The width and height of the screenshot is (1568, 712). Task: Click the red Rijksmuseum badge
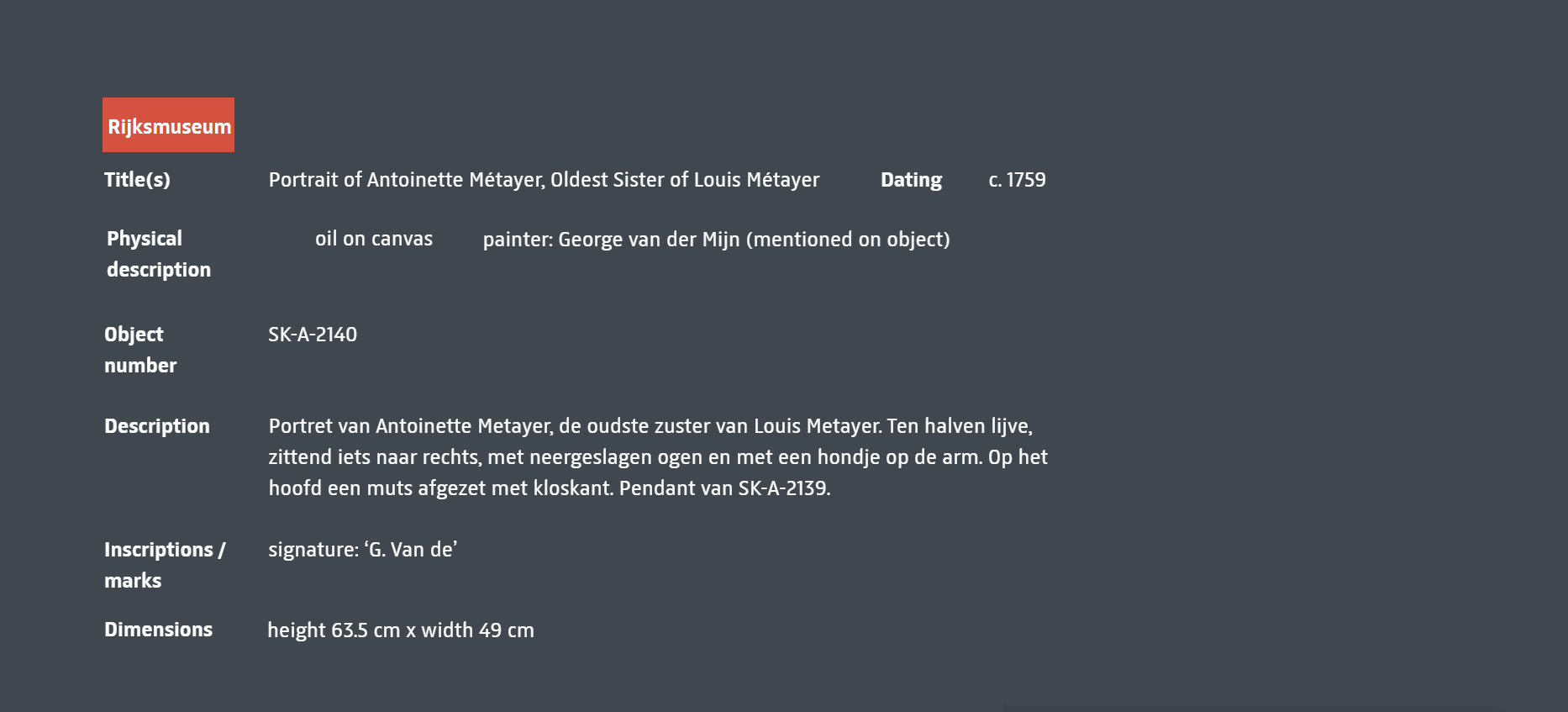(x=168, y=125)
